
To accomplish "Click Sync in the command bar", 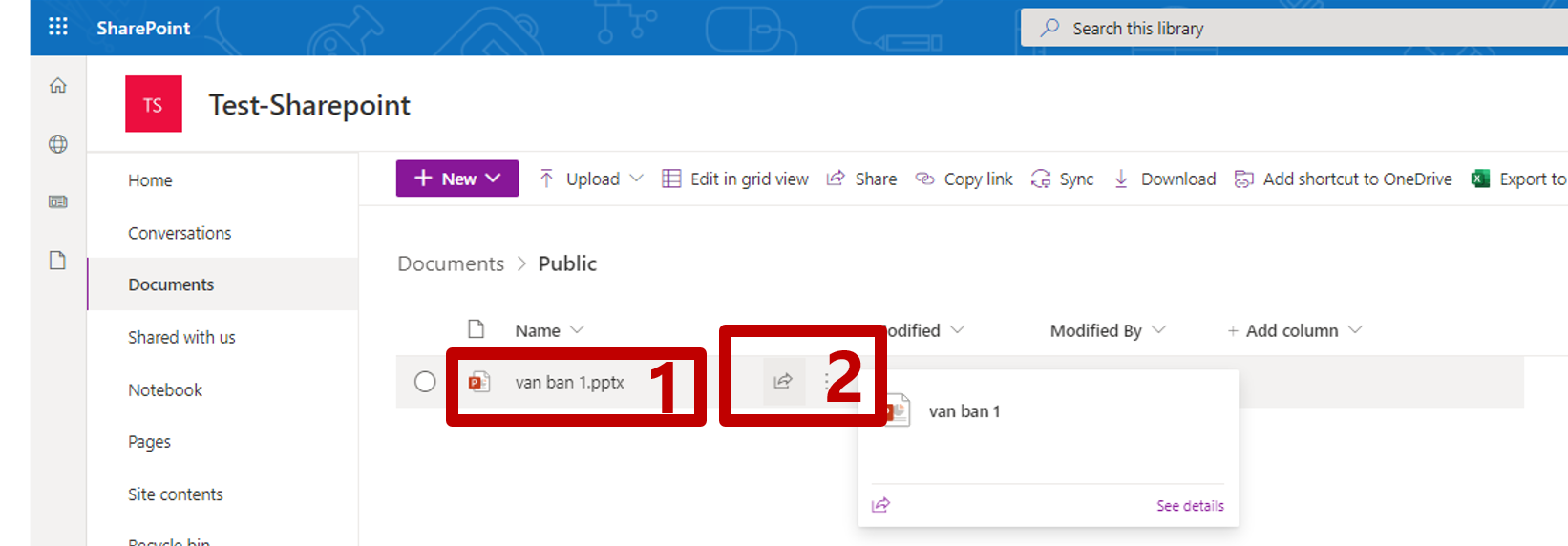I will coord(1063,178).
